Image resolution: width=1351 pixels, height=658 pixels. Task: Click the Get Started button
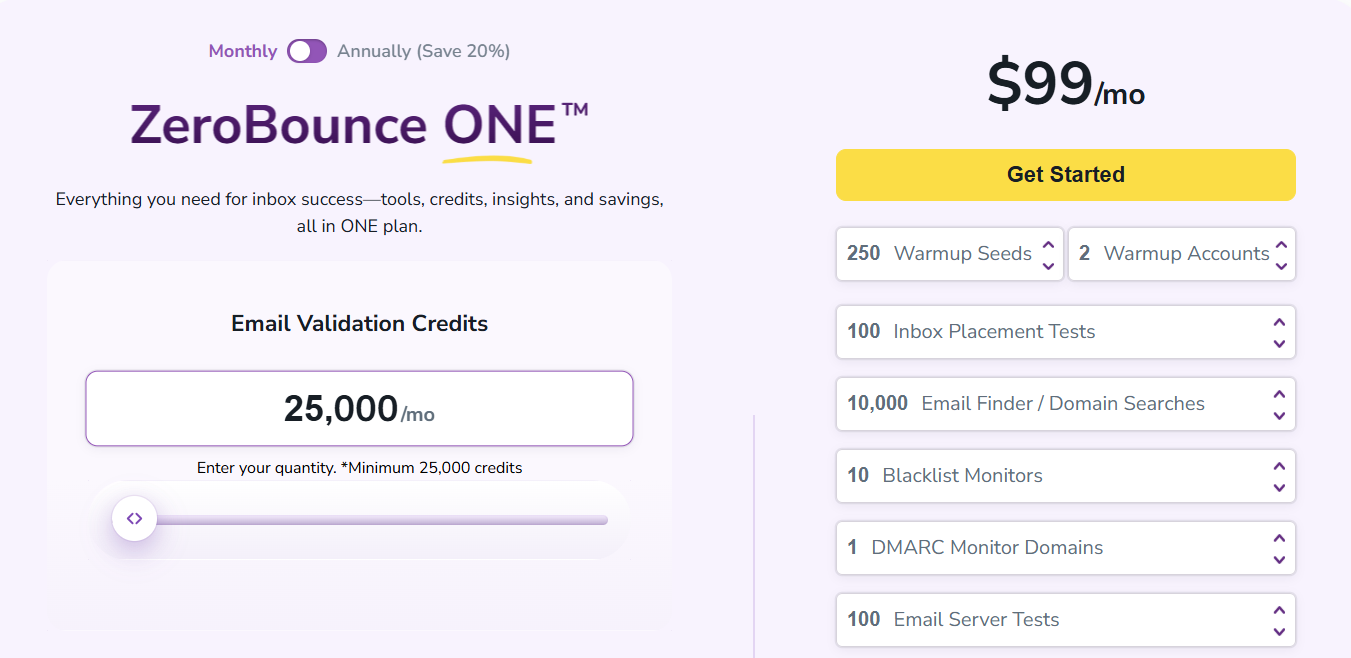[x=1065, y=174]
